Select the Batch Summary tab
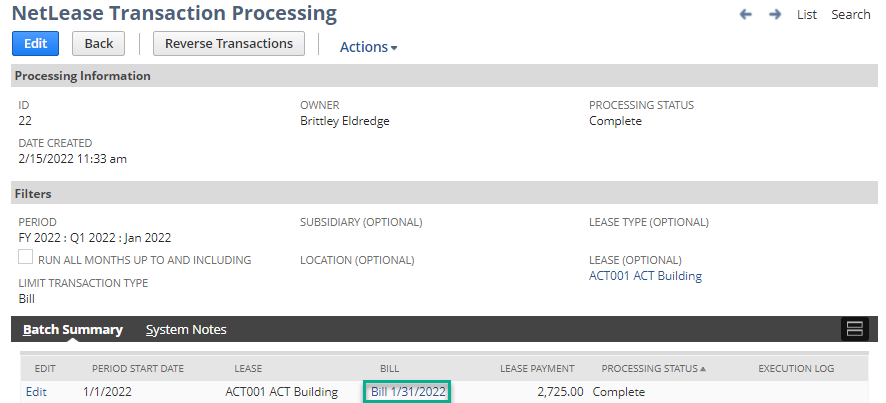 pos(73,330)
